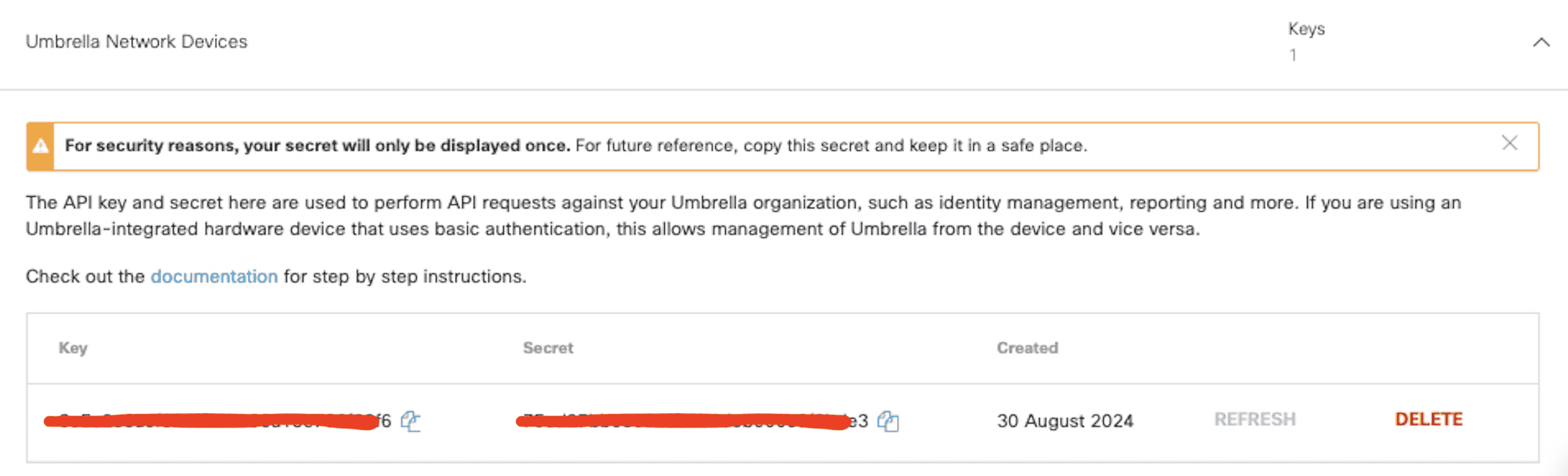Click the Secret column header
This screenshot has height=476, width=1568.
point(547,348)
